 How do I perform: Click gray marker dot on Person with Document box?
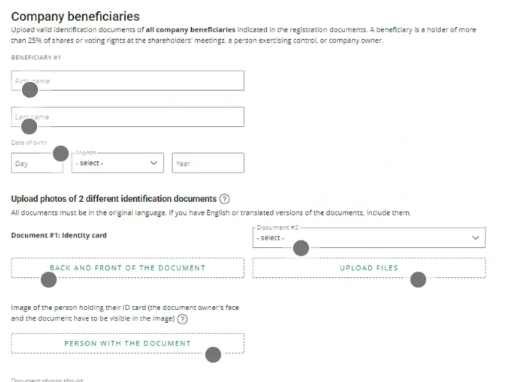[x=213, y=355]
